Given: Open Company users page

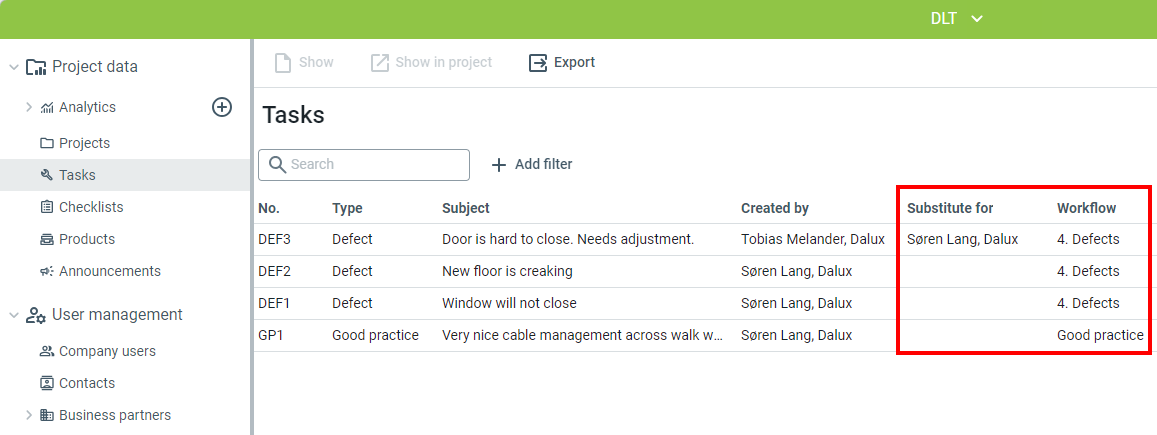Looking at the screenshot, I should [x=107, y=351].
